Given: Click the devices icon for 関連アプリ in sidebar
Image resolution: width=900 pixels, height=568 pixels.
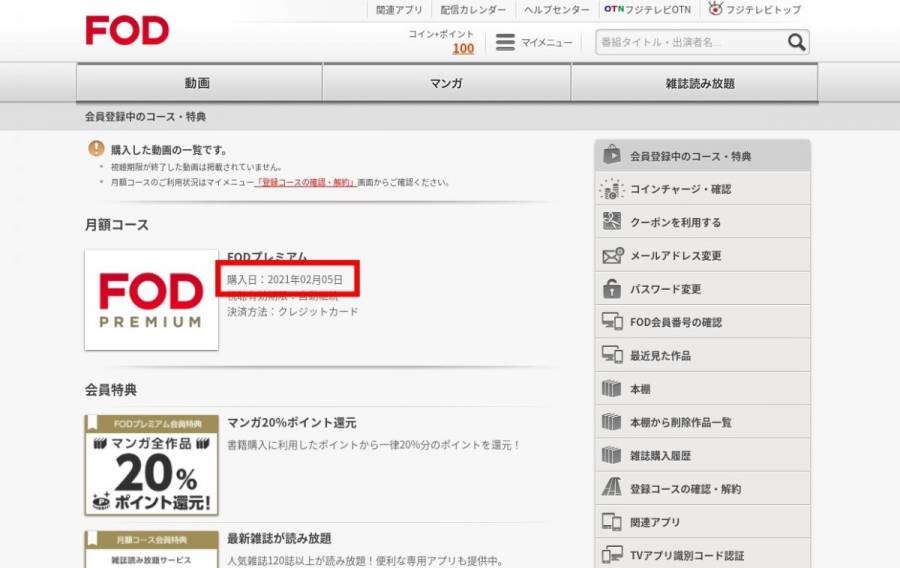Looking at the screenshot, I should [x=611, y=522].
